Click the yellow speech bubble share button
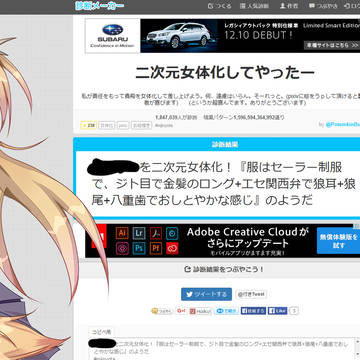The width and height of the screenshot is (360, 360). [162, 311]
